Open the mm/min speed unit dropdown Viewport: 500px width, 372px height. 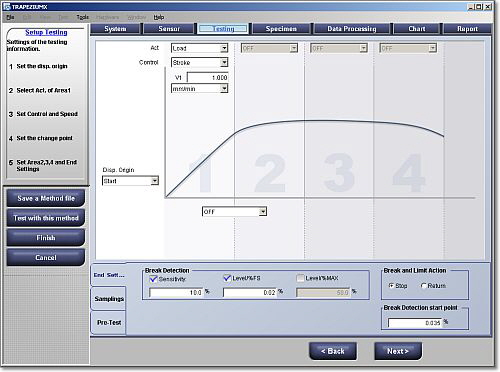(x=224, y=88)
